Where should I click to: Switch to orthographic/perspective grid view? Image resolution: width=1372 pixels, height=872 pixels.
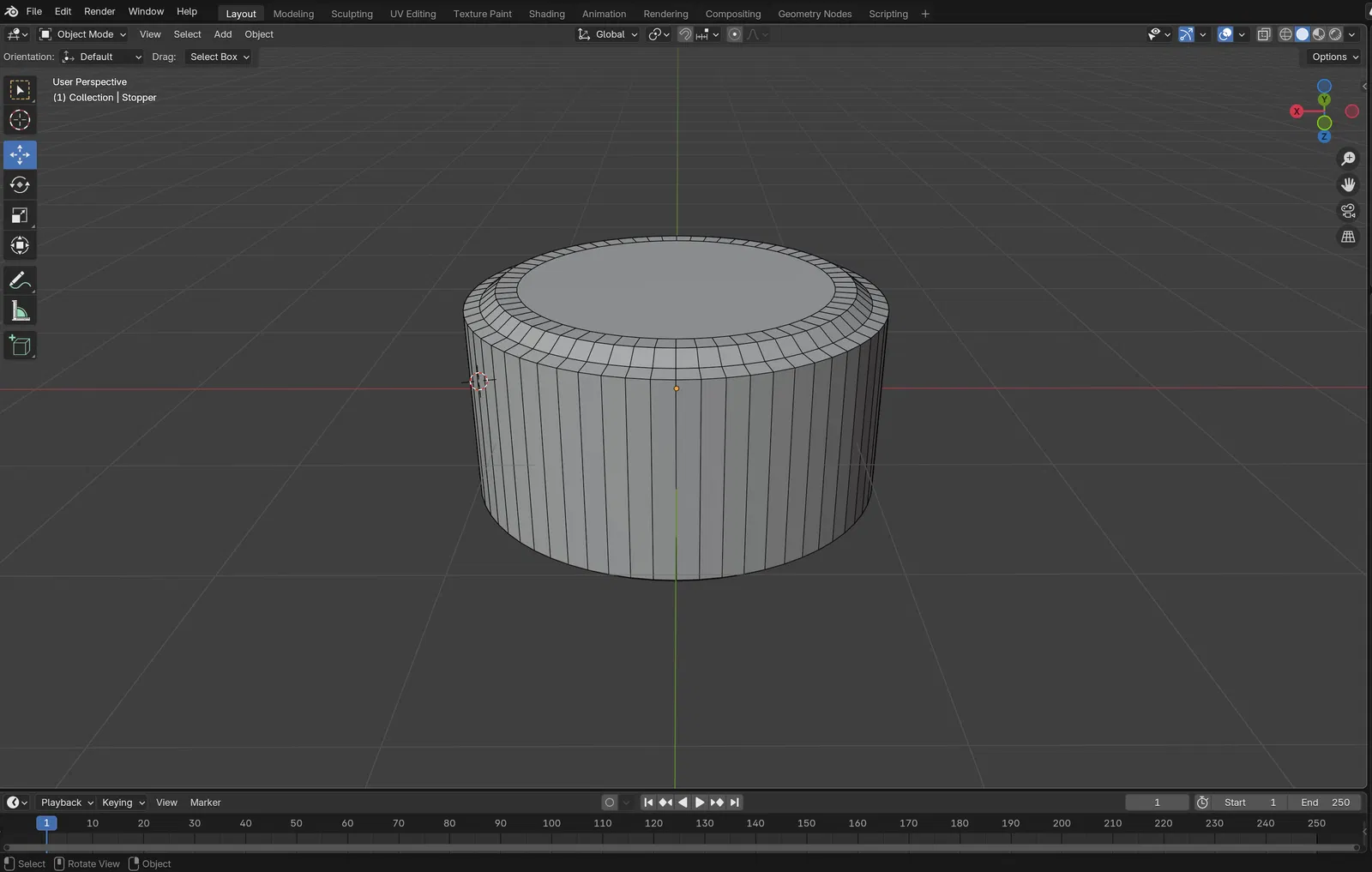(x=1348, y=237)
